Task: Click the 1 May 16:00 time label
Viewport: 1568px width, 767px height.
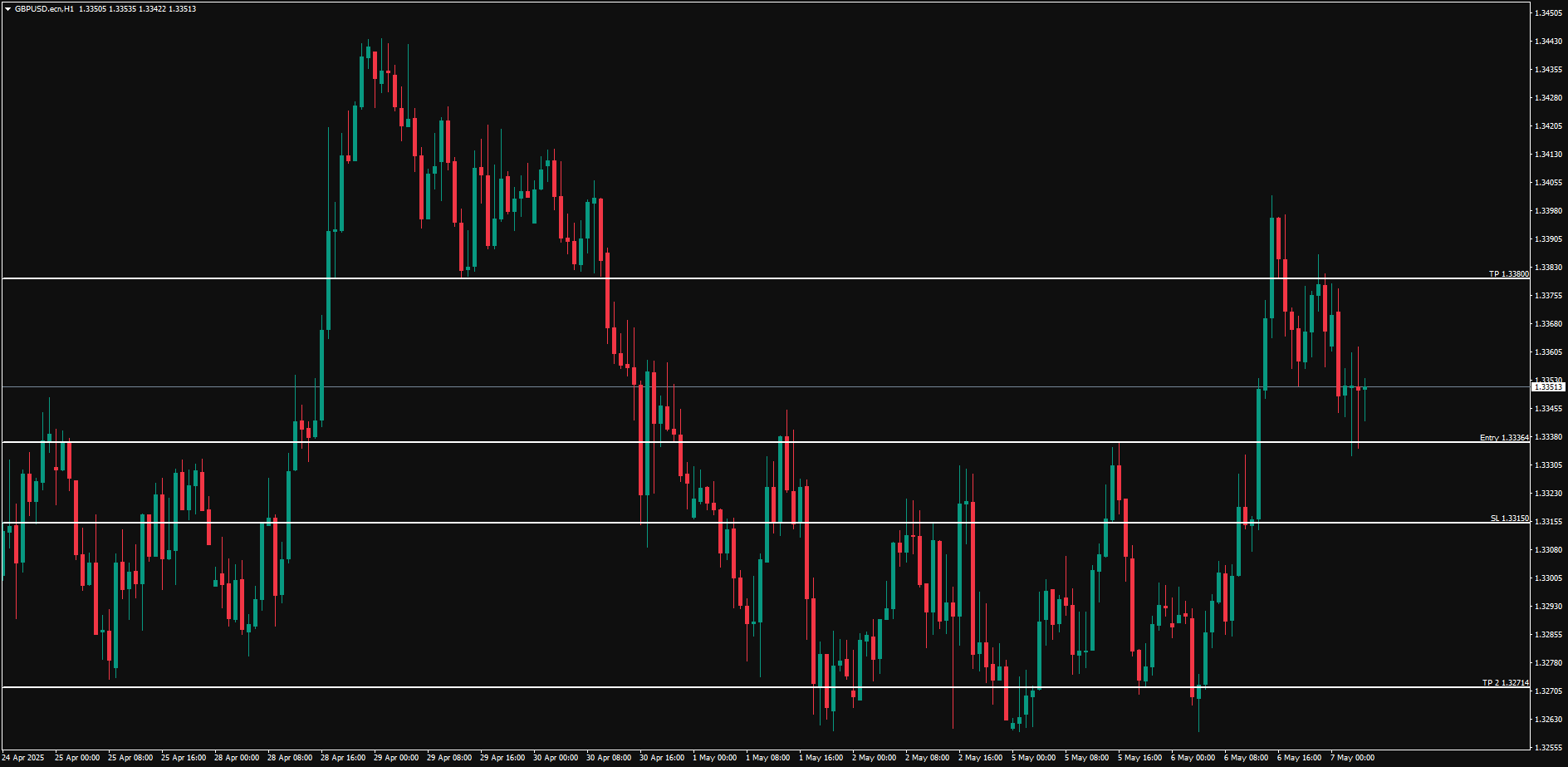Action: pos(821,758)
